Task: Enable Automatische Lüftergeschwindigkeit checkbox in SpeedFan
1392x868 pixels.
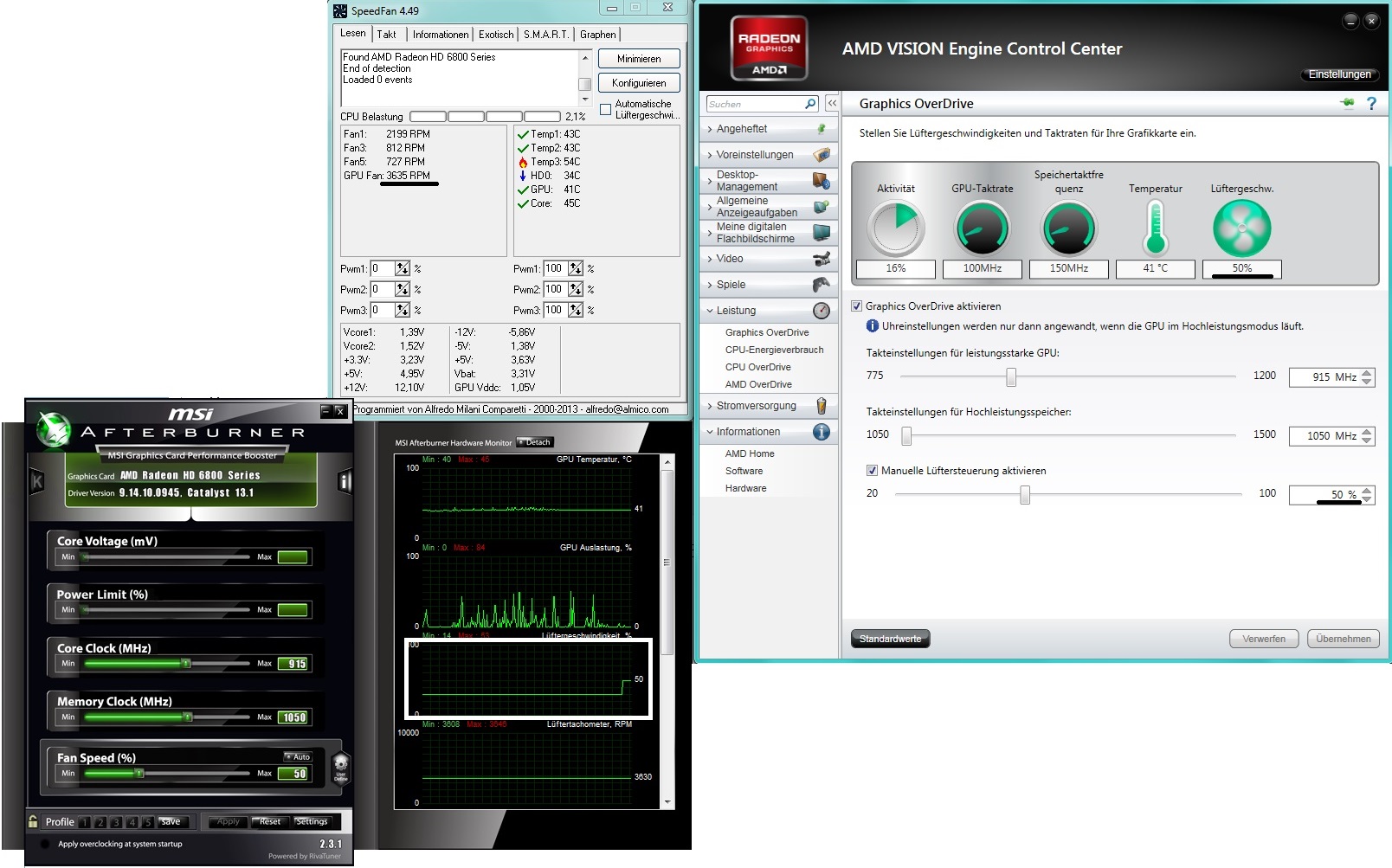Action: point(606,109)
